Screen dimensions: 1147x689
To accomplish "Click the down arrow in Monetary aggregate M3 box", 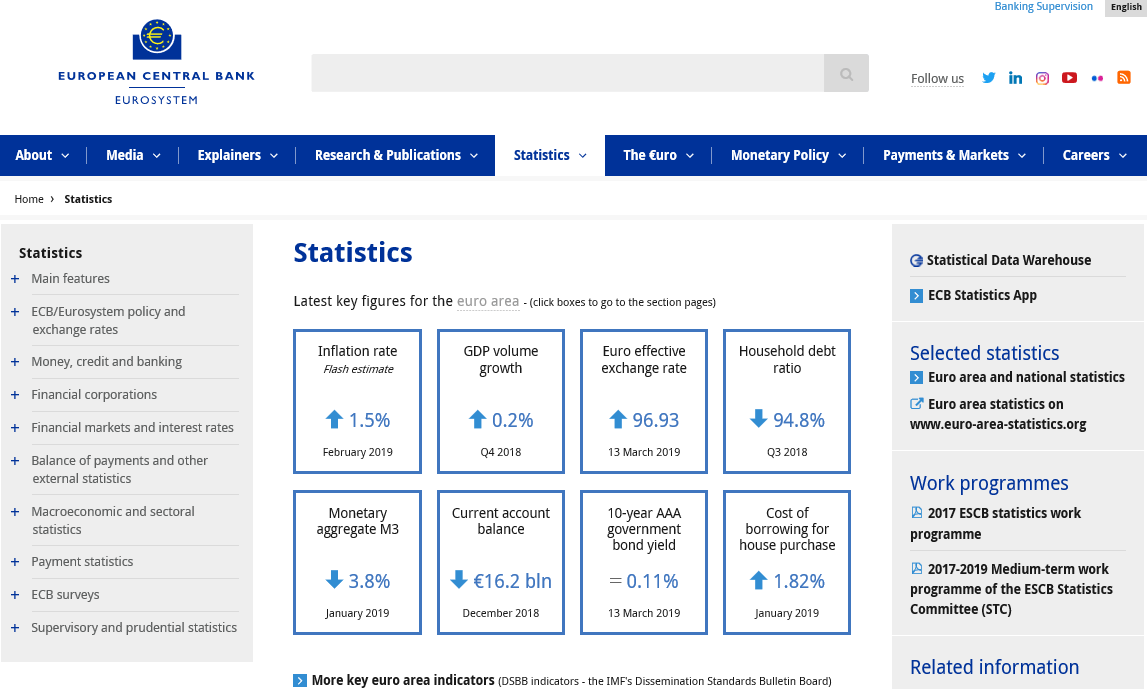I will pos(334,580).
